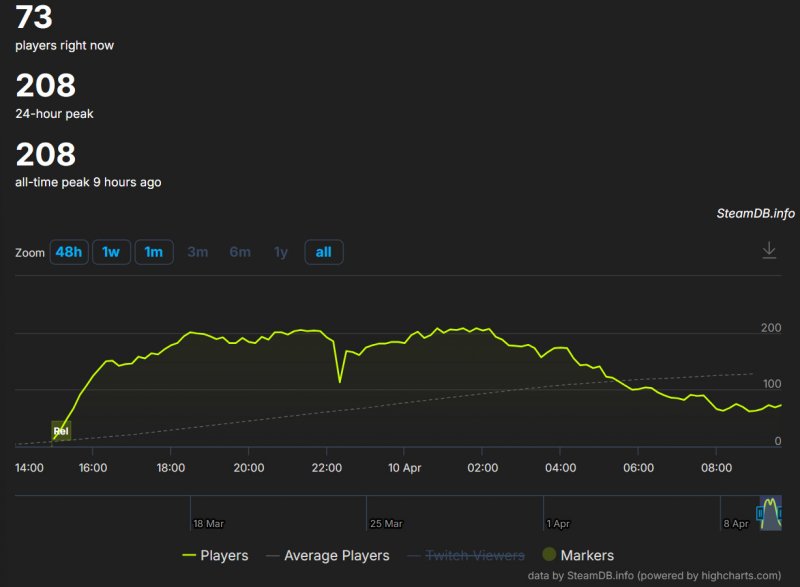Select the 48h zoom button
This screenshot has width=800, height=587.
pos(68,252)
